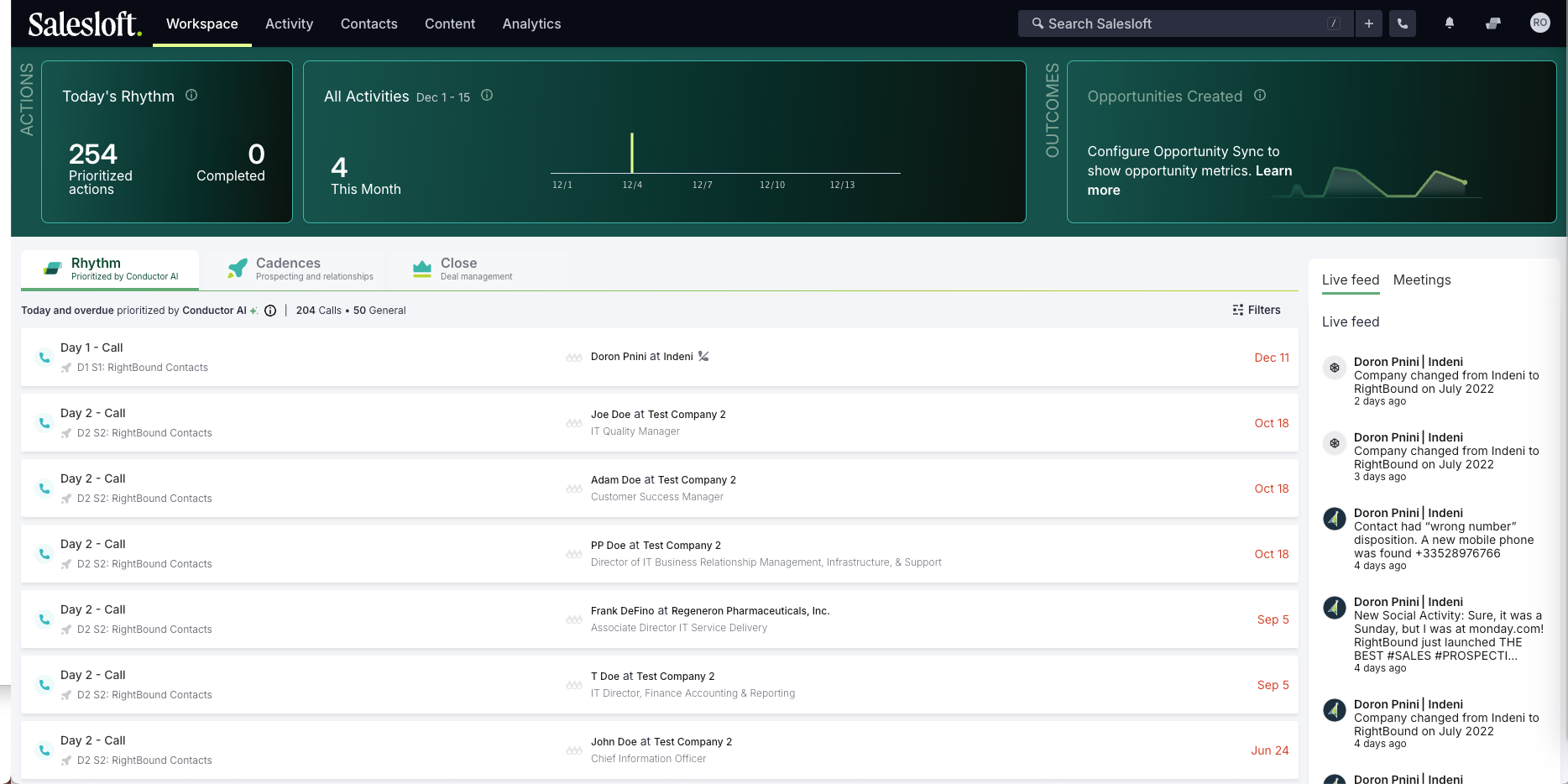Switch to the Meetings tab
The image size is (1568, 784).
click(1422, 280)
